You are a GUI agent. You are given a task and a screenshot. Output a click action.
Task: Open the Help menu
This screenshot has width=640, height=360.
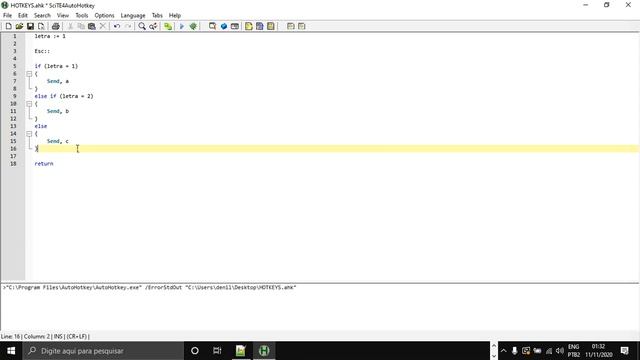click(175, 16)
